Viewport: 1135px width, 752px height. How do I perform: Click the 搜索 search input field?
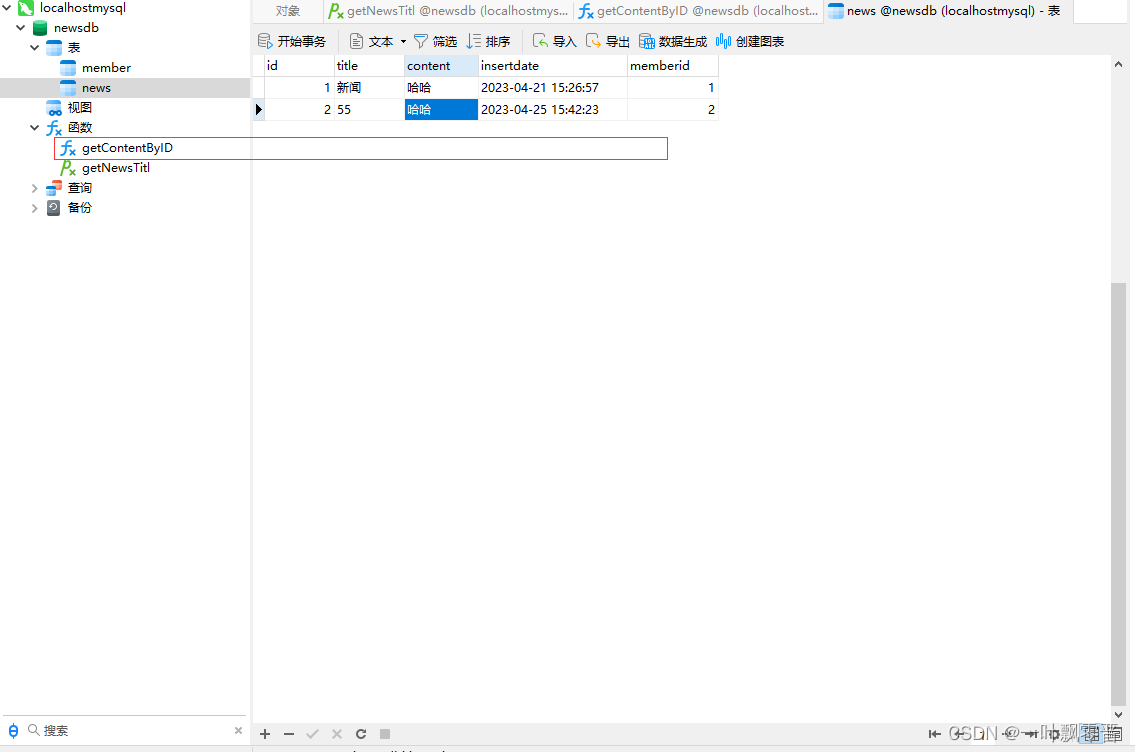[136, 730]
